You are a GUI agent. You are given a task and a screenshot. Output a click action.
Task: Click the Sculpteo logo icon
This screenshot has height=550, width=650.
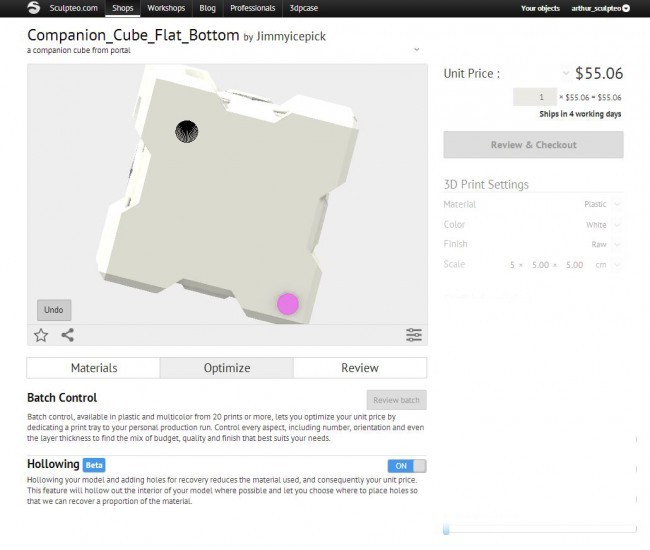[x=34, y=7]
